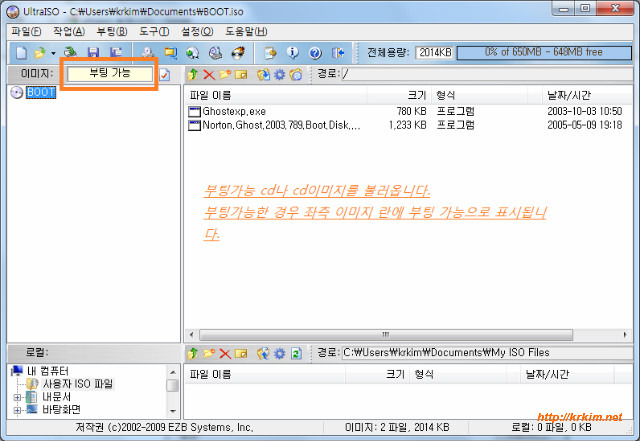This screenshot has width=640, height=441.
Task: Open the 부팅(B) menu
Action: tap(112, 31)
